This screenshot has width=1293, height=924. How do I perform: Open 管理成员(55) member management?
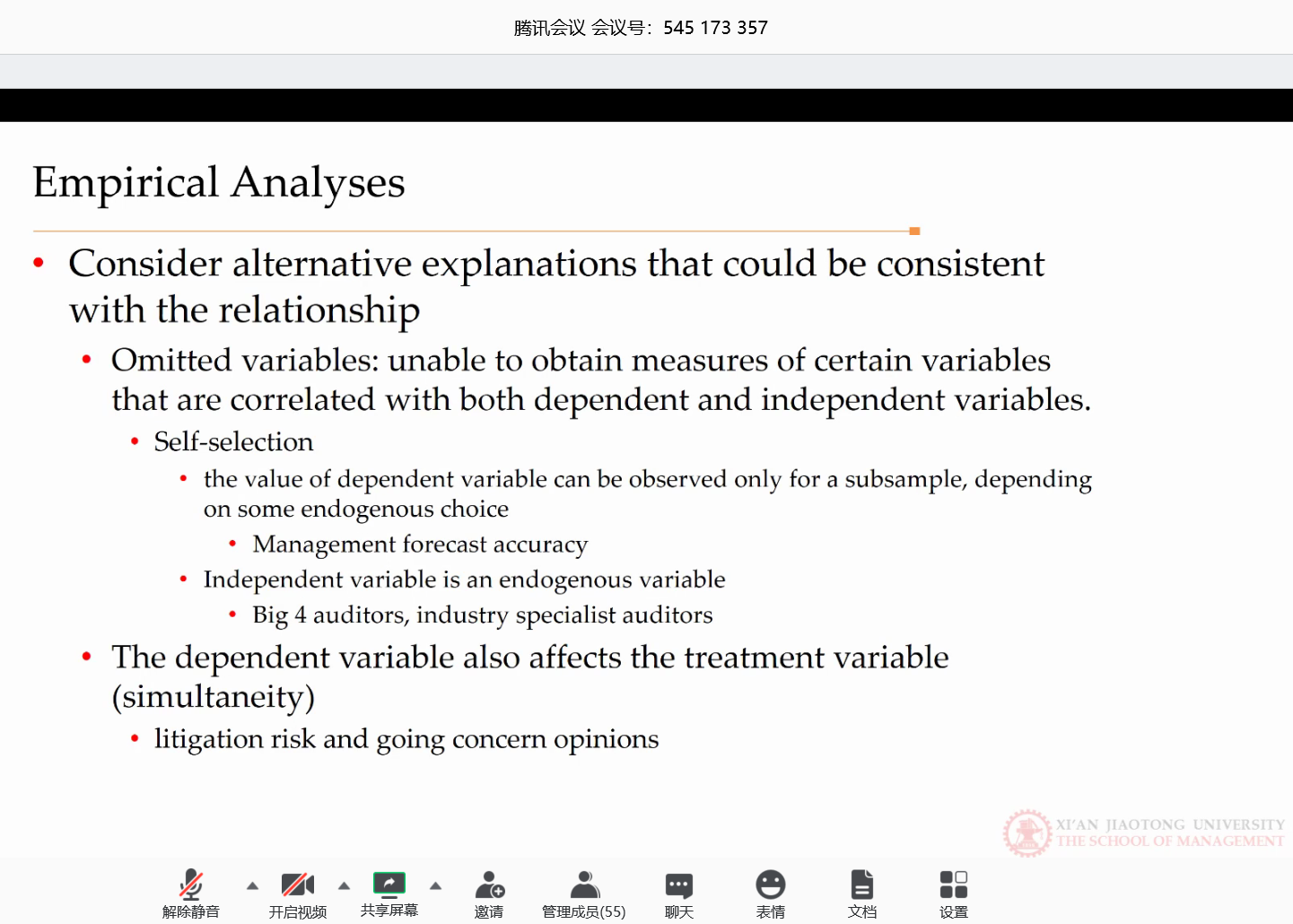[x=585, y=885]
